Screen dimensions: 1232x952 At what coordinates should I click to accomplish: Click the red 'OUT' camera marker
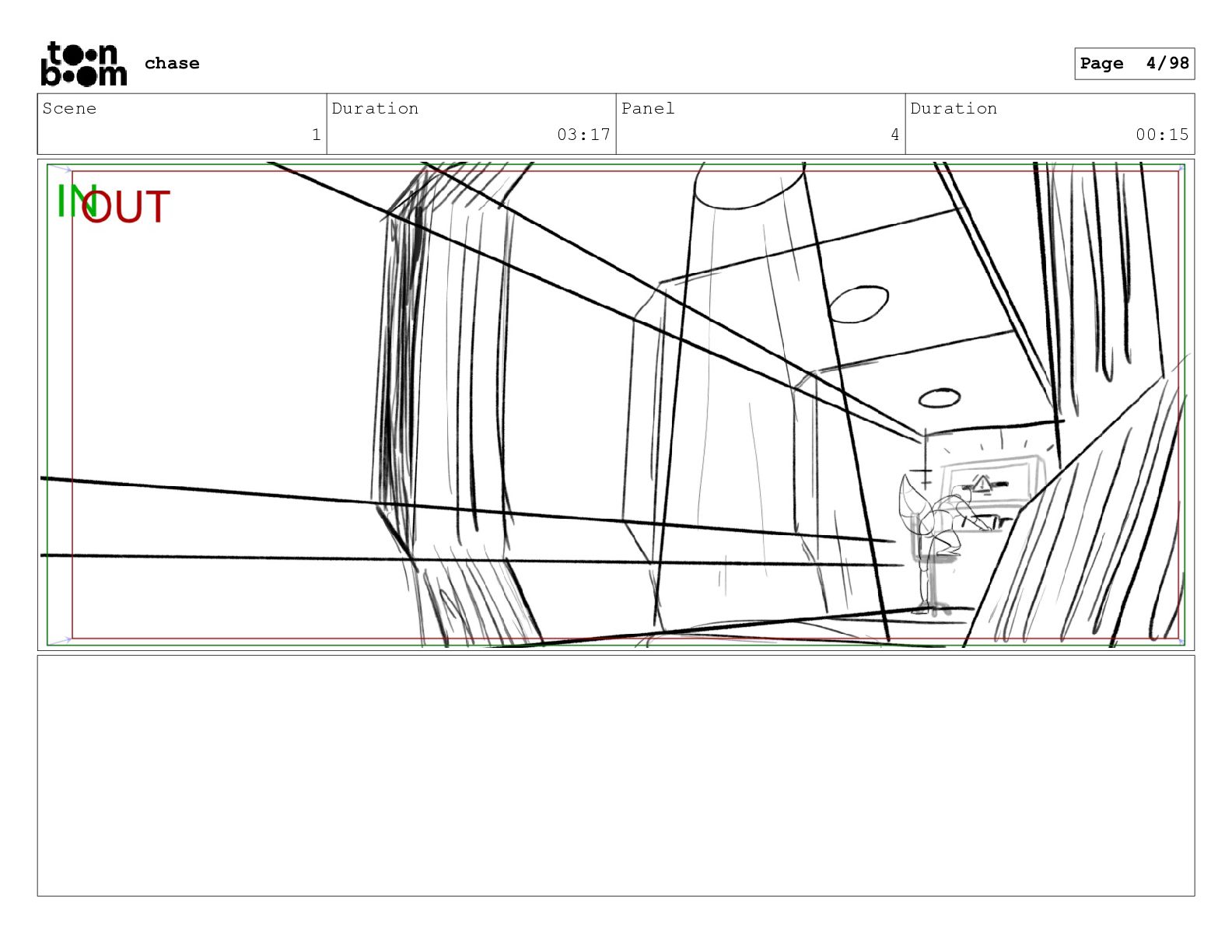[125, 208]
